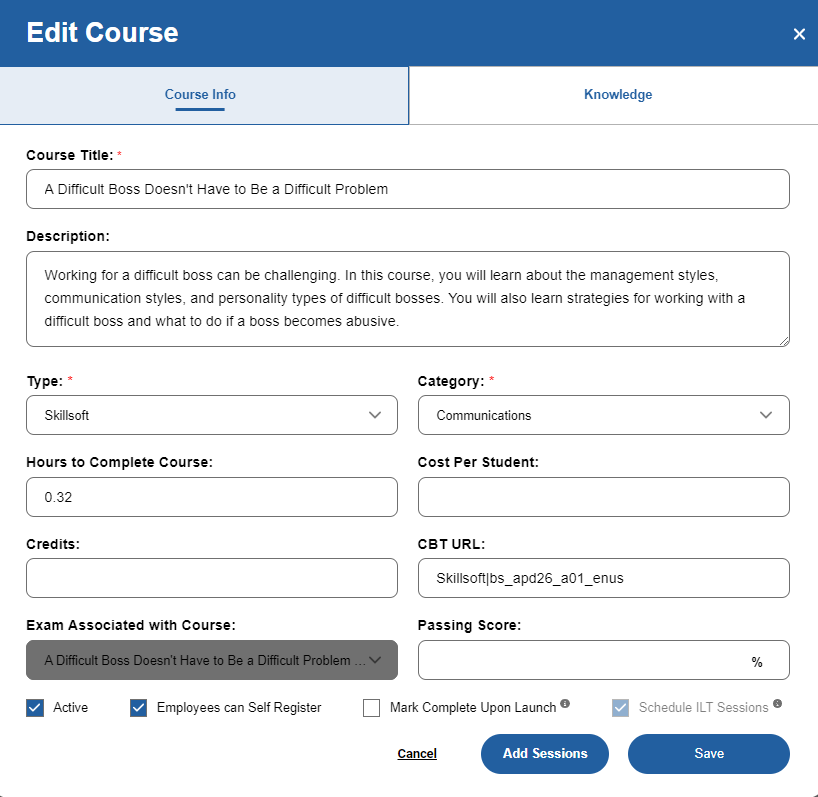The height and width of the screenshot is (797, 818).
Task: Click the Passing Score percentage field
Action: point(604,660)
